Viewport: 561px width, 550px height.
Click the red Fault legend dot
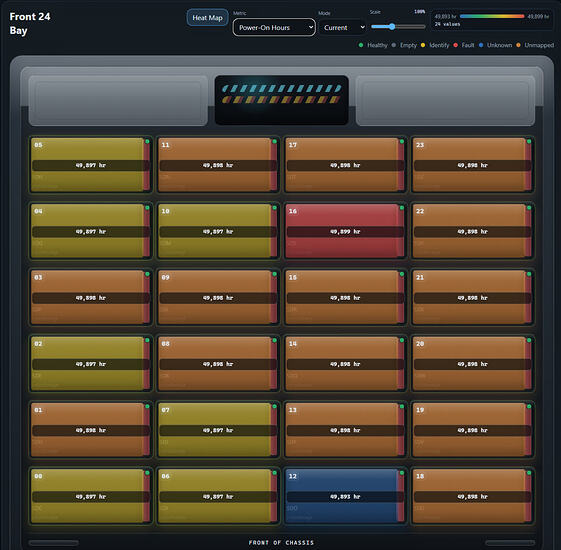click(455, 45)
